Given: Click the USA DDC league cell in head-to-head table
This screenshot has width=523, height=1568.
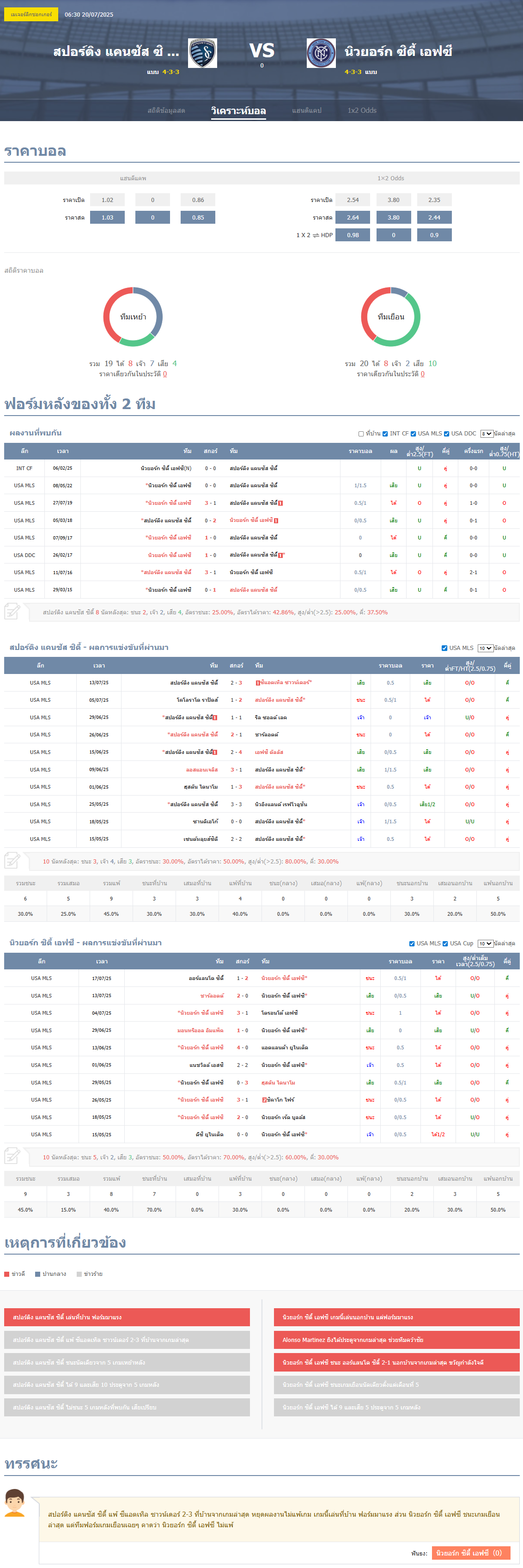Looking at the screenshot, I should tap(24, 555).
